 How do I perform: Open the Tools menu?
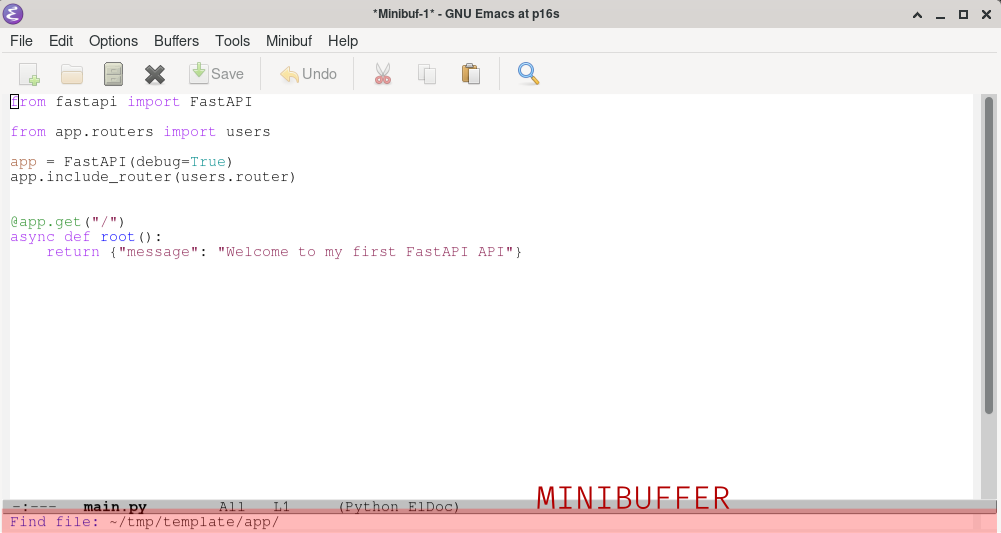232,41
